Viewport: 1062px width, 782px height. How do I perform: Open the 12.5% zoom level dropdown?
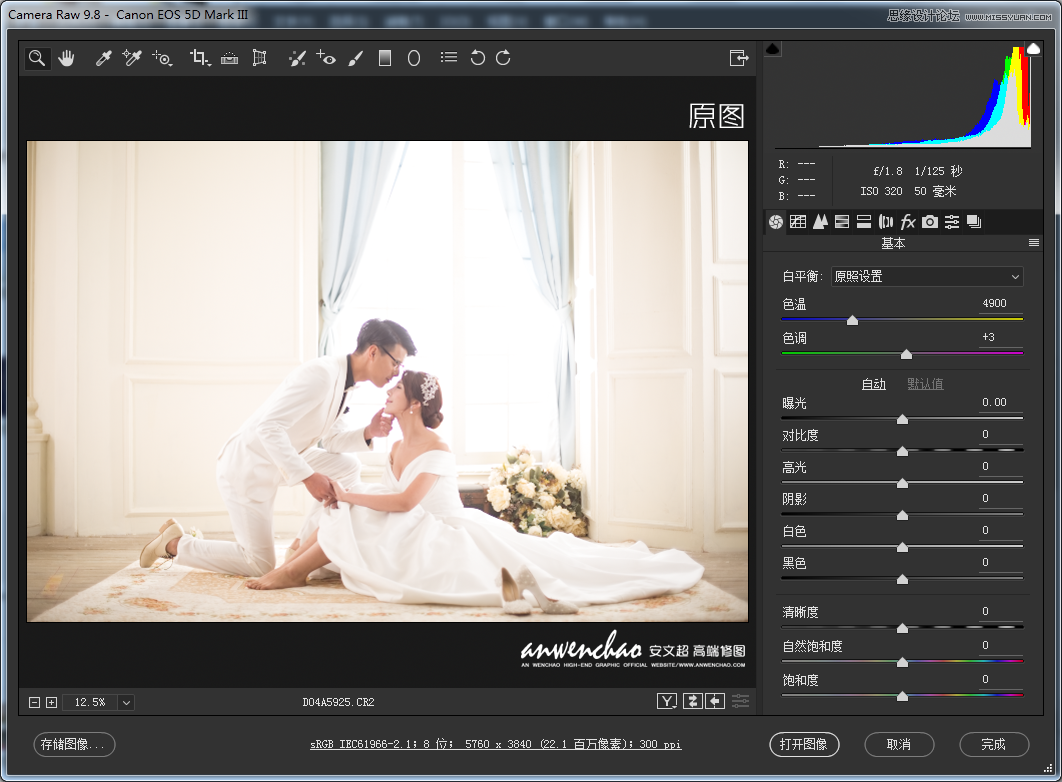125,702
